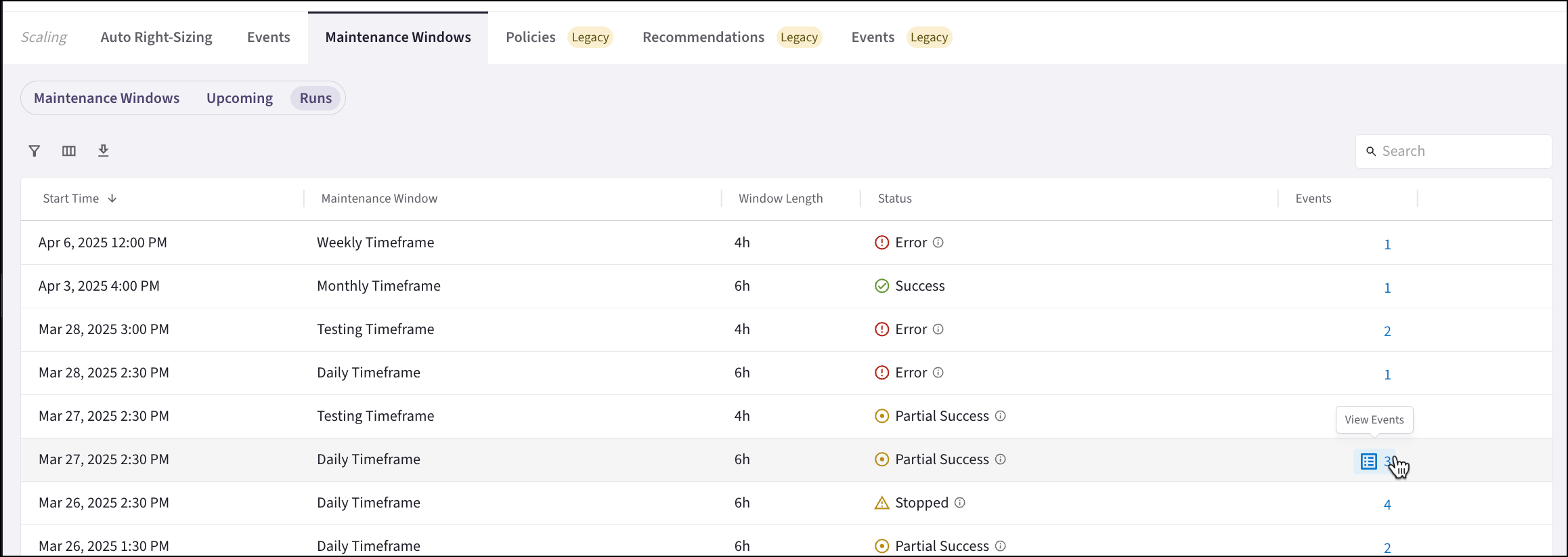Click the column chooser icon
This screenshot has width=1568, height=557.
pos(69,151)
